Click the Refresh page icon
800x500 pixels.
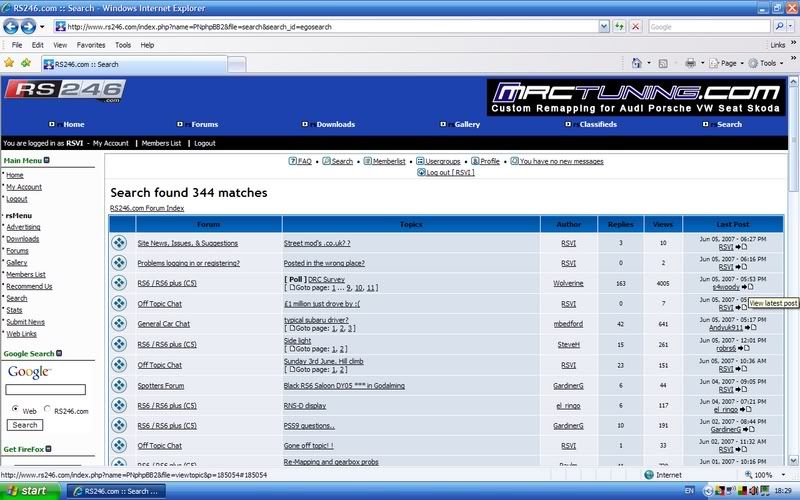619,27
